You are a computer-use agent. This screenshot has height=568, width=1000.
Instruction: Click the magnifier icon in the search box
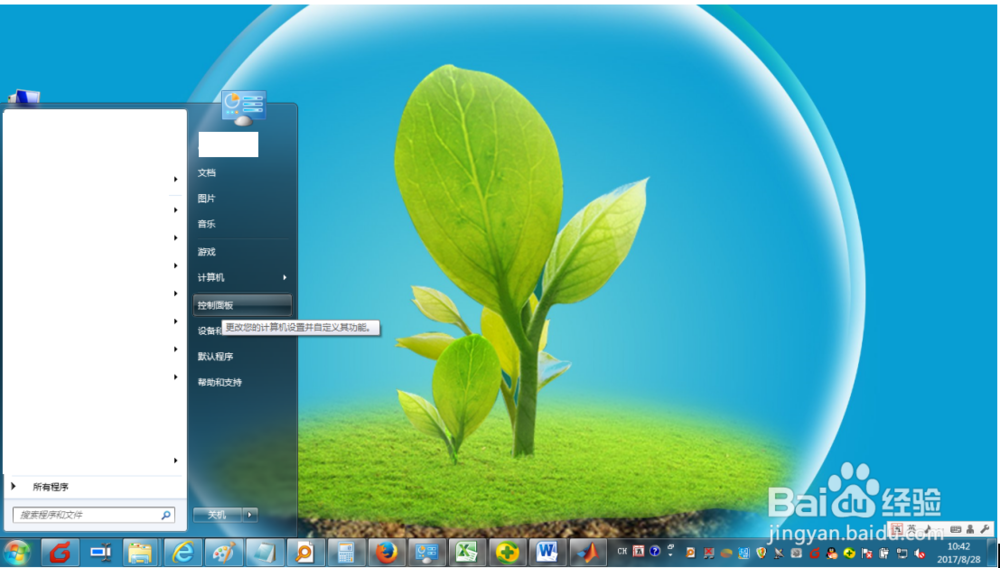[x=166, y=514]
